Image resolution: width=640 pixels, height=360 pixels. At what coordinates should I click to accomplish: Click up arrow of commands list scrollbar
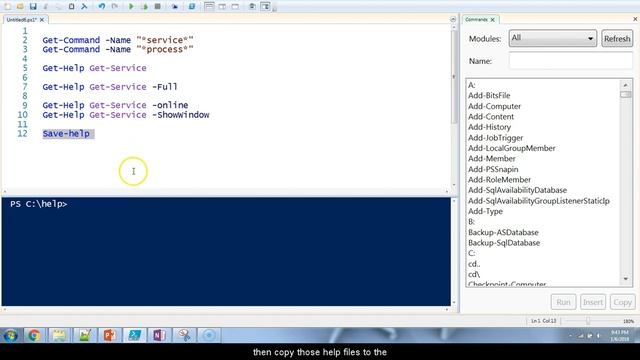626,85
